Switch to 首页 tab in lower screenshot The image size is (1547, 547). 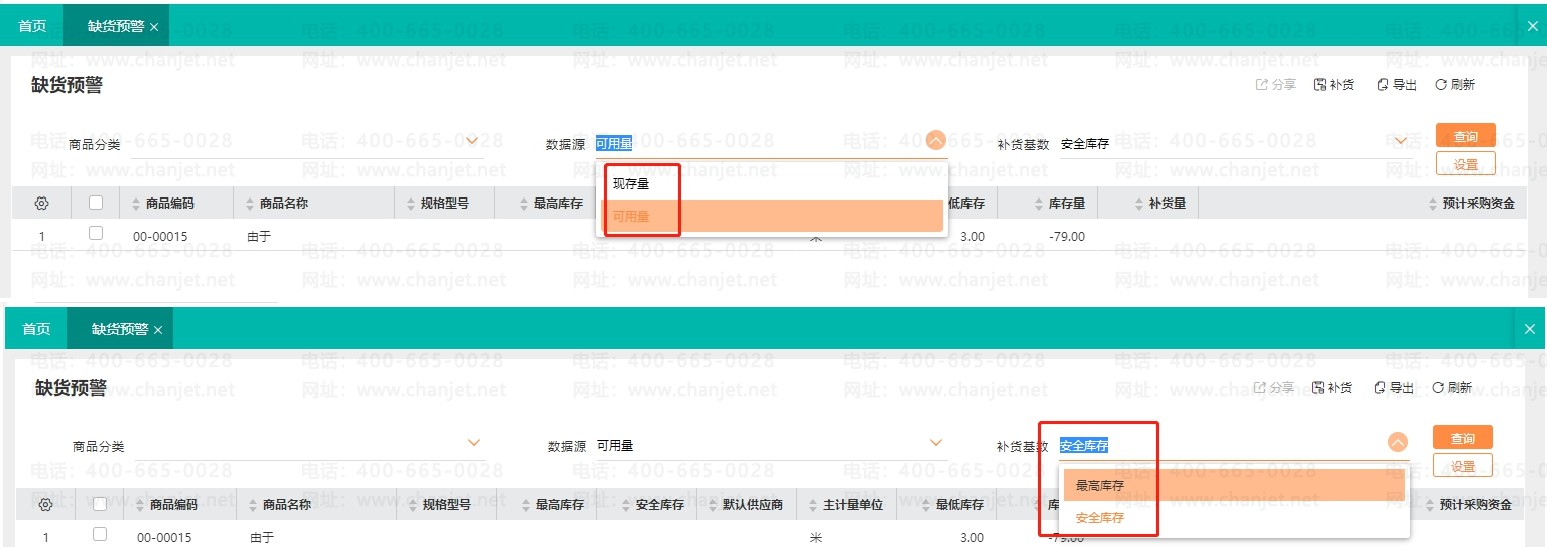(36, 329)
